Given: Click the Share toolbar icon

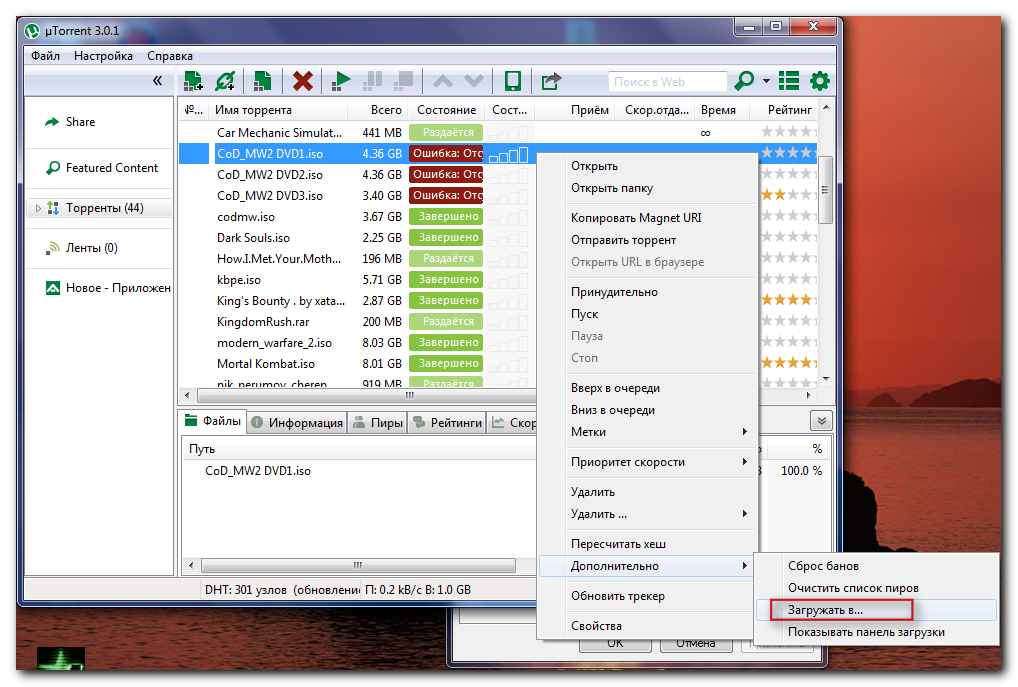Looking at the screenshot, I should click(551, 81).
